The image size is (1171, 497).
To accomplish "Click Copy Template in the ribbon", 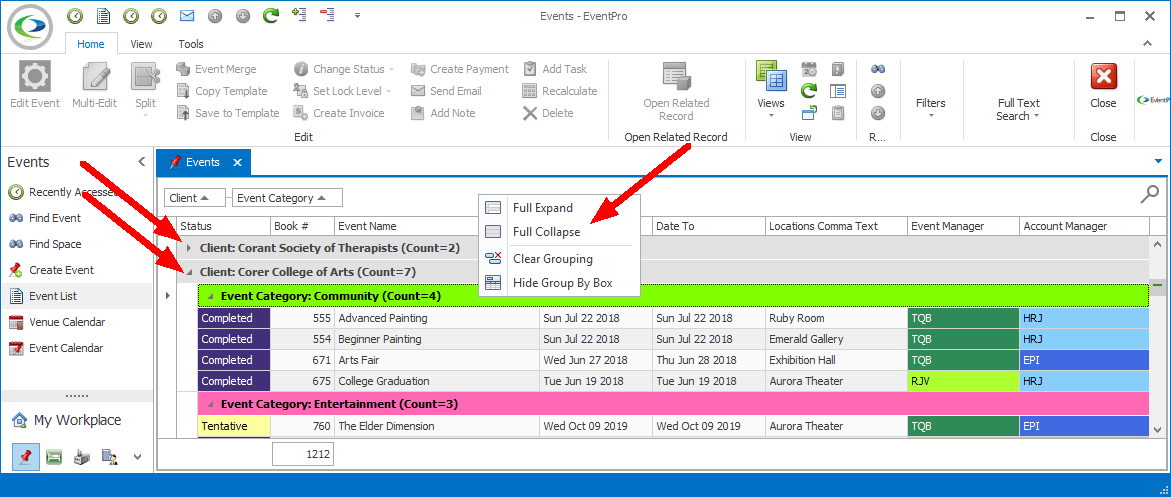I will tap(221, 91).
